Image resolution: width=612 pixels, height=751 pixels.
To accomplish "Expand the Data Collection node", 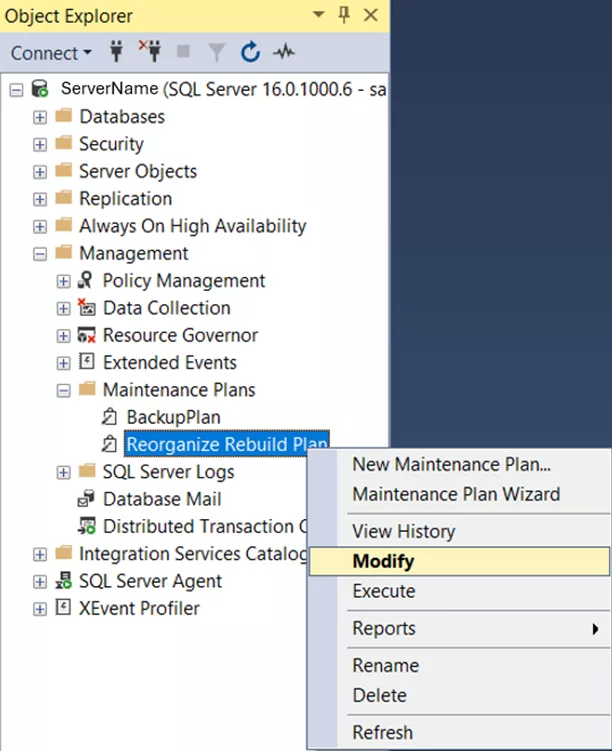I will (63, 308).
